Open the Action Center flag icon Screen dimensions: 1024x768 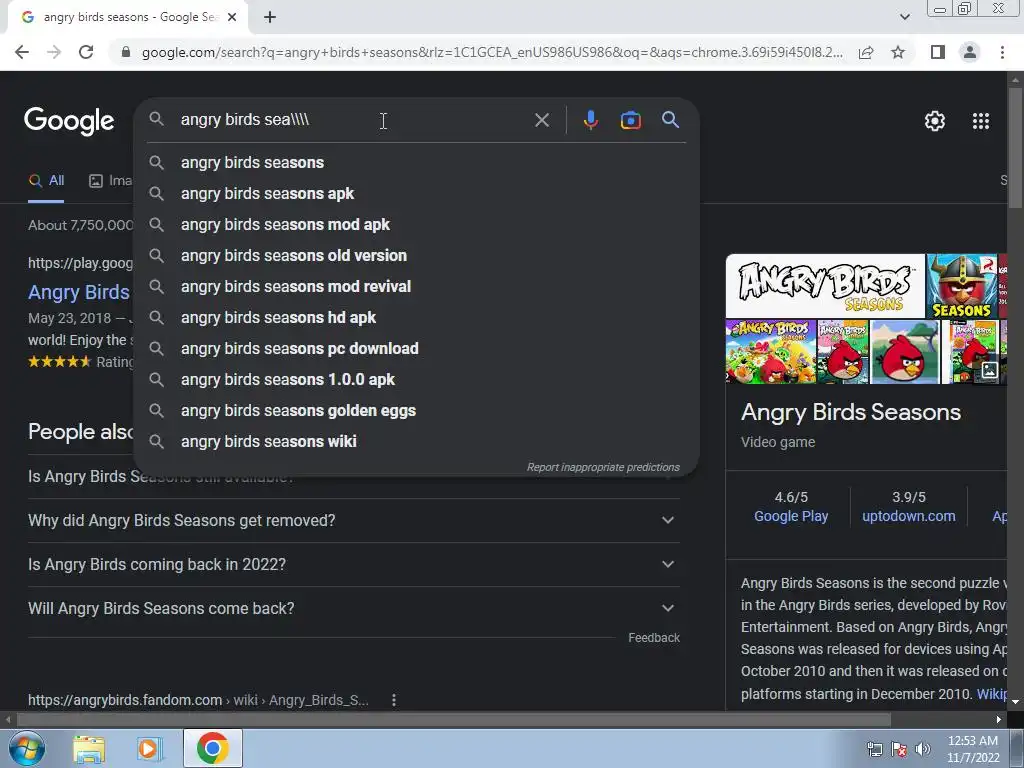[899, 749]
